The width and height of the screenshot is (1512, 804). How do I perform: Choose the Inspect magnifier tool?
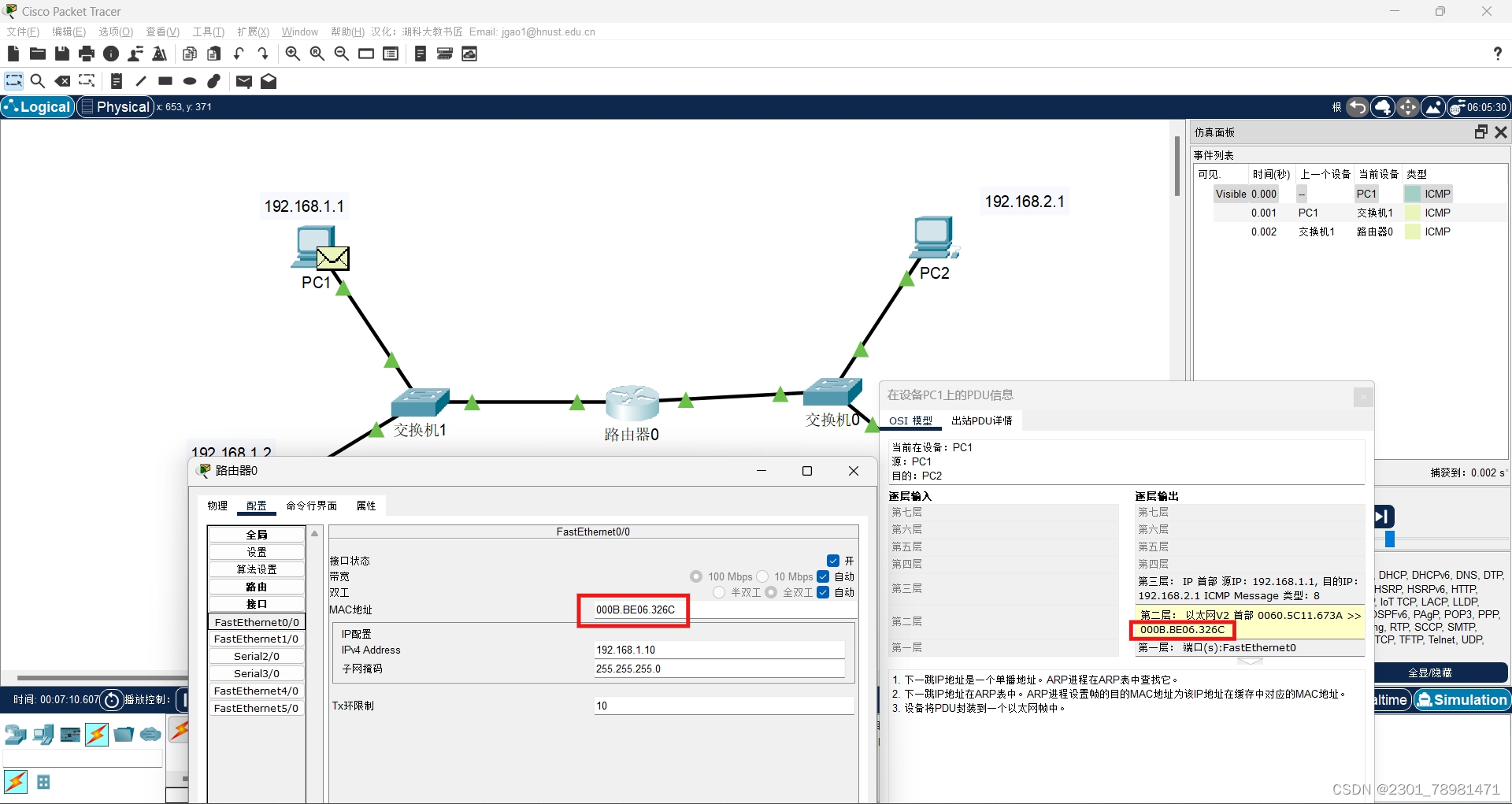click(37, 81)
